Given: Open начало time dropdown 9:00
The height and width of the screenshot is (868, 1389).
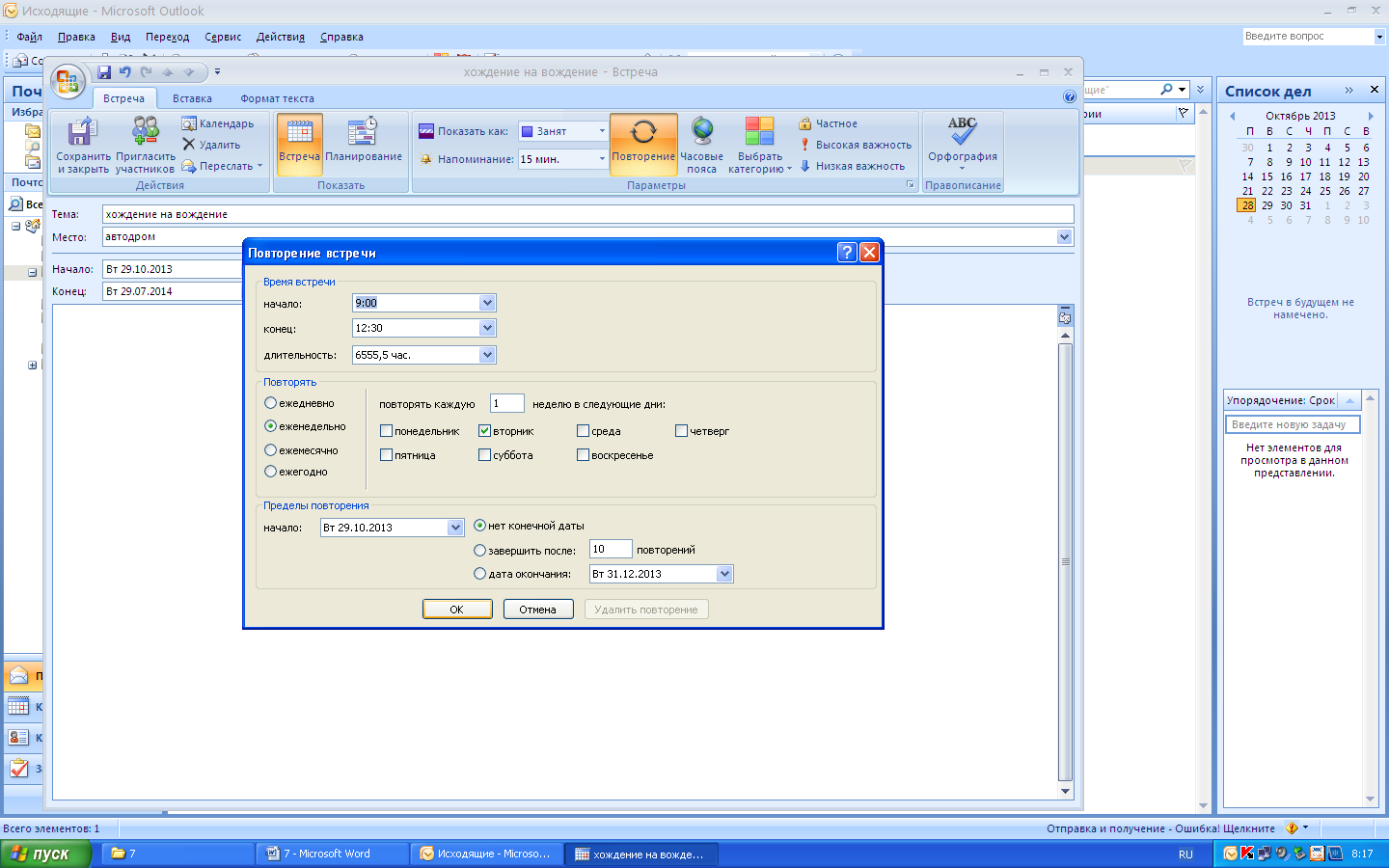Looking at the screenshot, I should coord(487,303).
